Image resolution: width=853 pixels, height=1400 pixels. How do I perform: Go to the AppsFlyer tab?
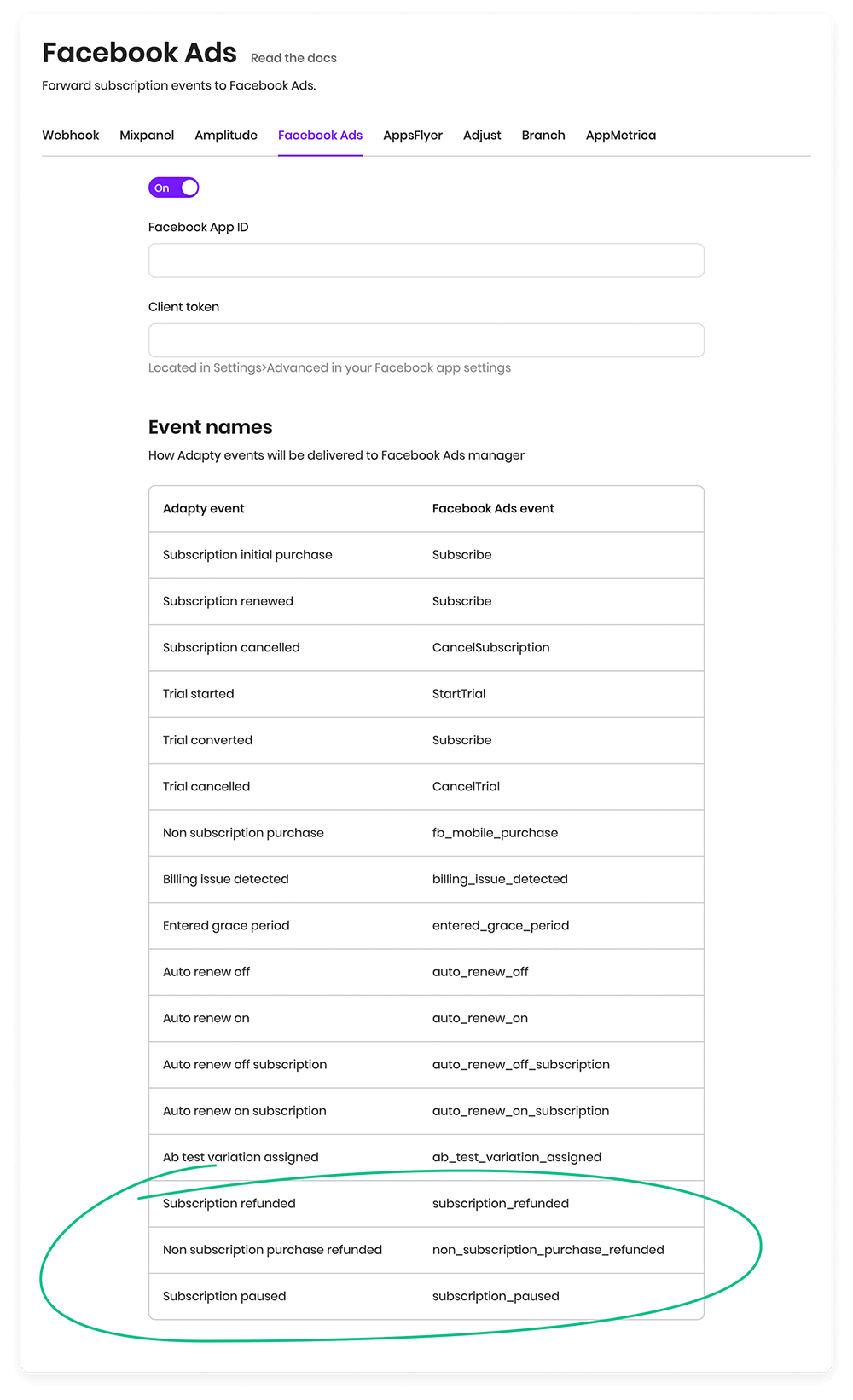pyautogui.click(x=413, y=136)
